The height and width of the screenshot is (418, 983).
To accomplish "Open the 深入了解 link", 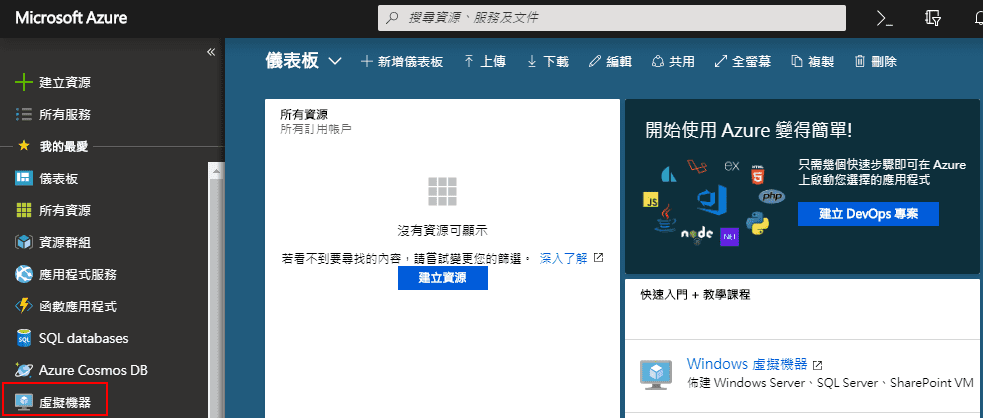I will point(564,258).
